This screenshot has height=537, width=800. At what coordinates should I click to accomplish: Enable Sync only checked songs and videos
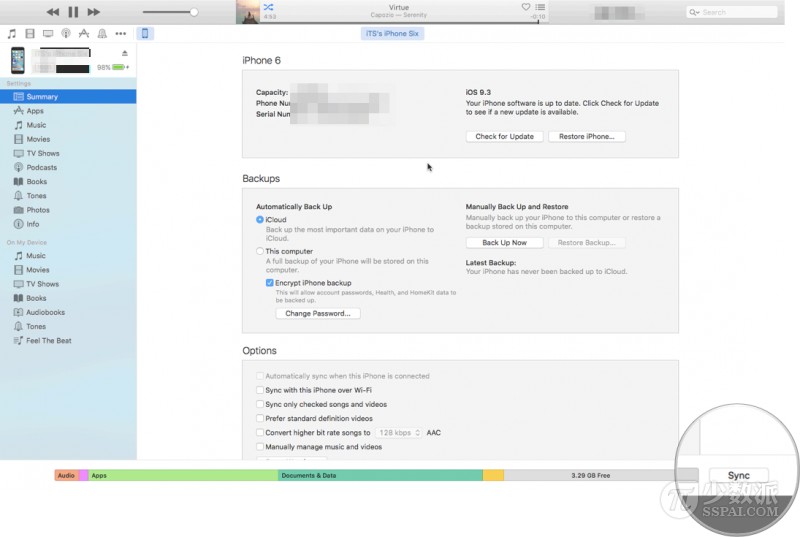[x=260, y=404]
